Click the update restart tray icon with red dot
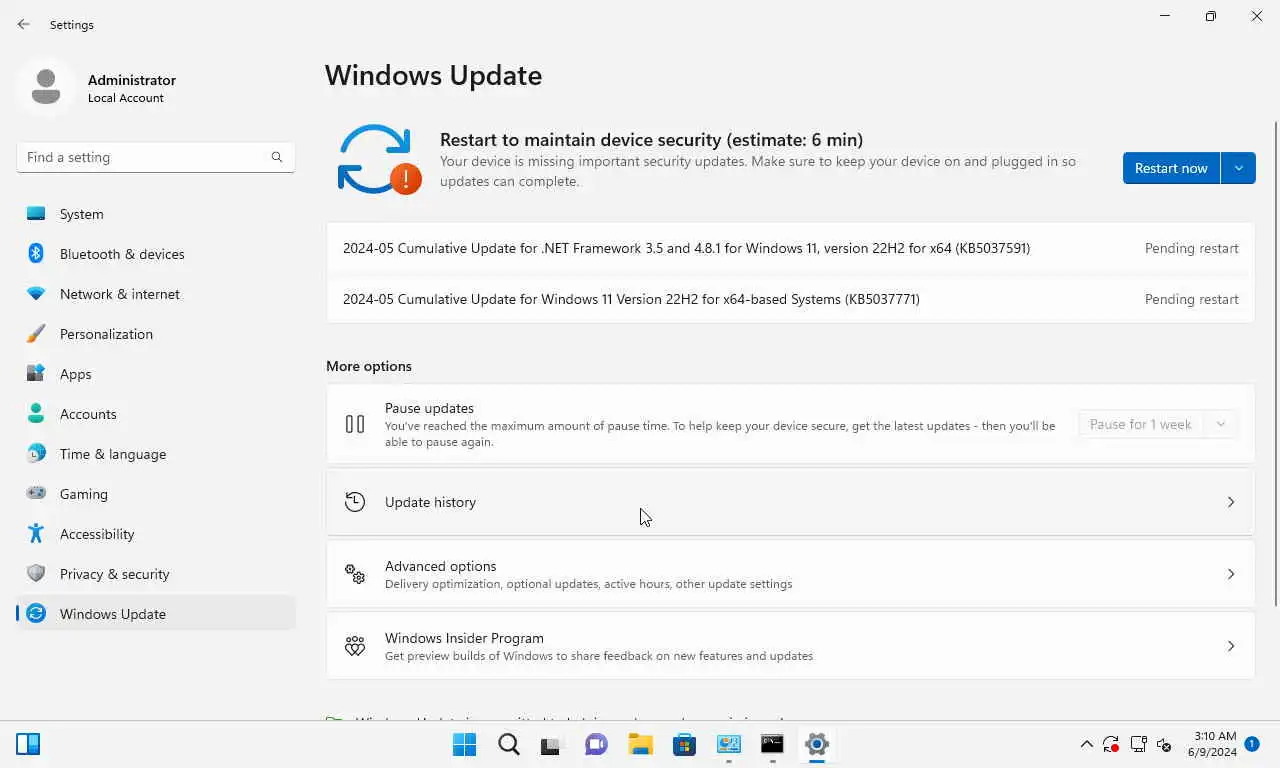The width and height of the screenshot is (1280, 768). point(1111,744)
